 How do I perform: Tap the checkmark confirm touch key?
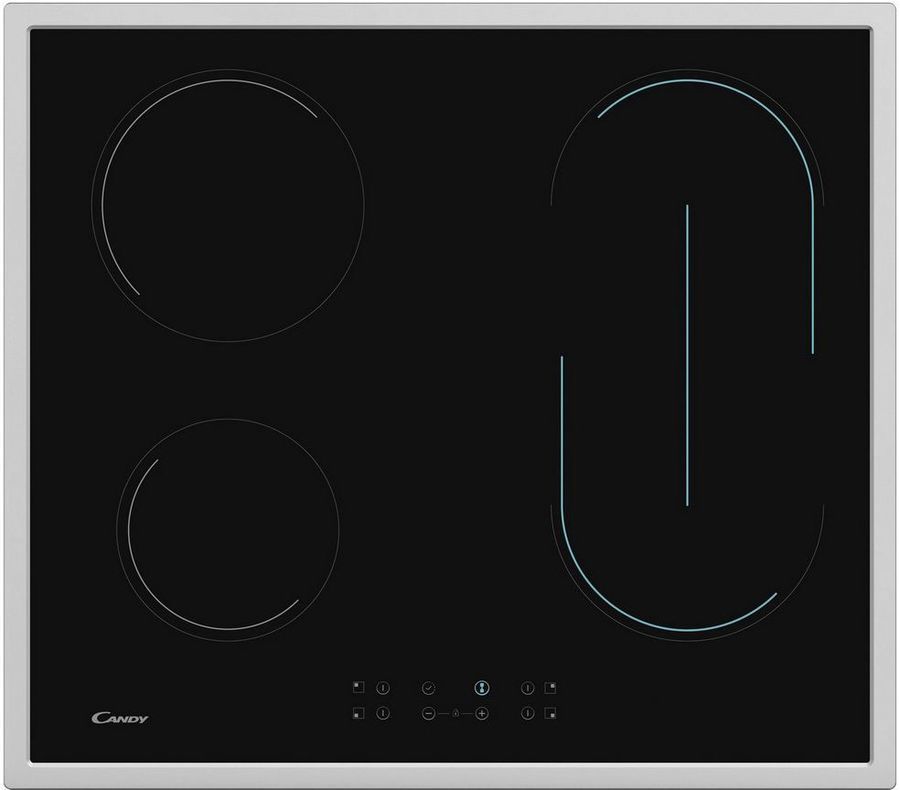click(428, 687)
